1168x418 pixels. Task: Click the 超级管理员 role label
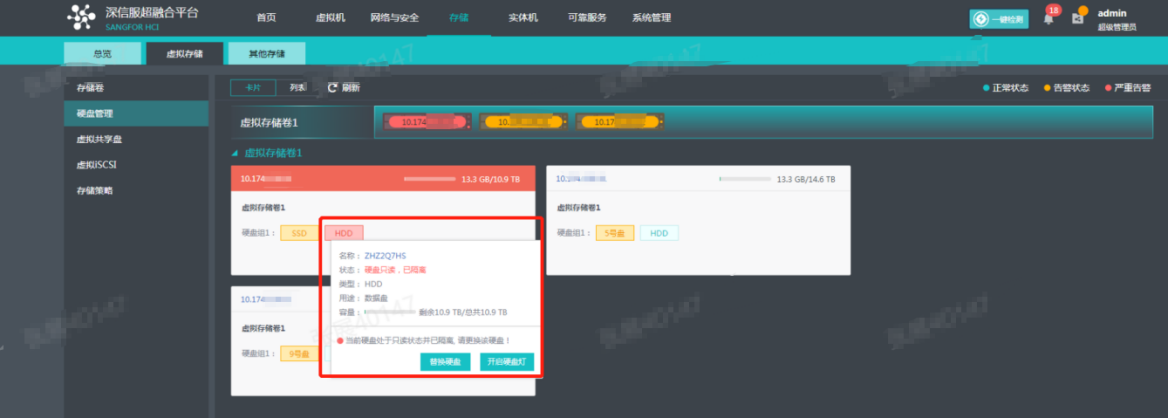(1117, 28)
